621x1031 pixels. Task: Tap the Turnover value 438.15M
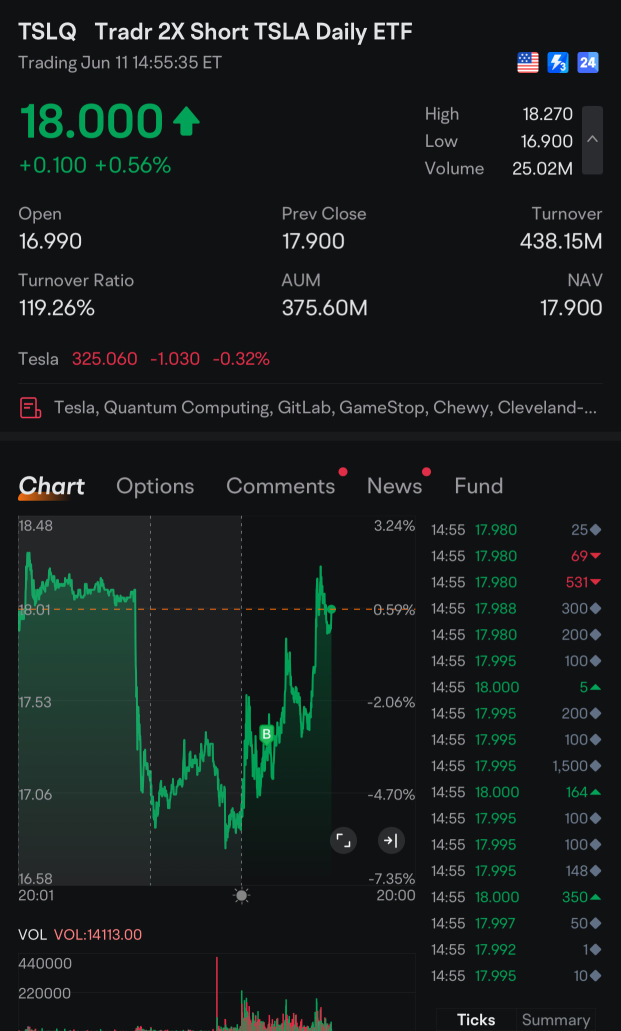(560, 241)
